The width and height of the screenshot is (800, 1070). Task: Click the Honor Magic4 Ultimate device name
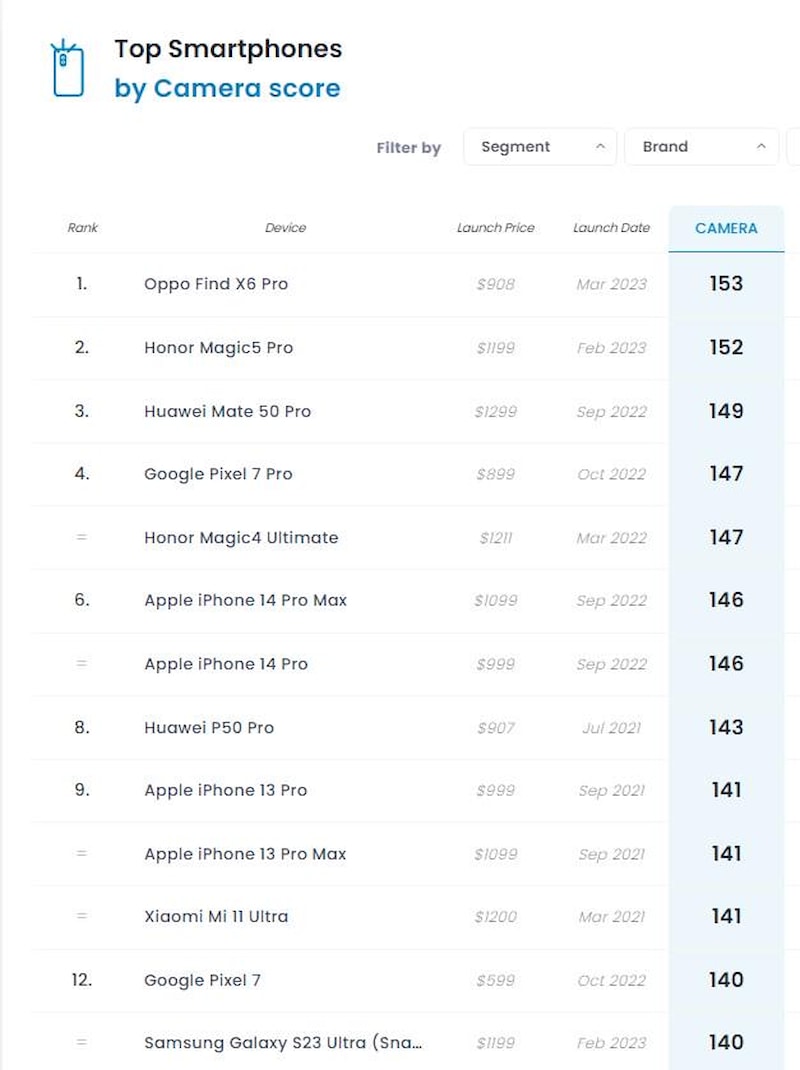(241, 538)
